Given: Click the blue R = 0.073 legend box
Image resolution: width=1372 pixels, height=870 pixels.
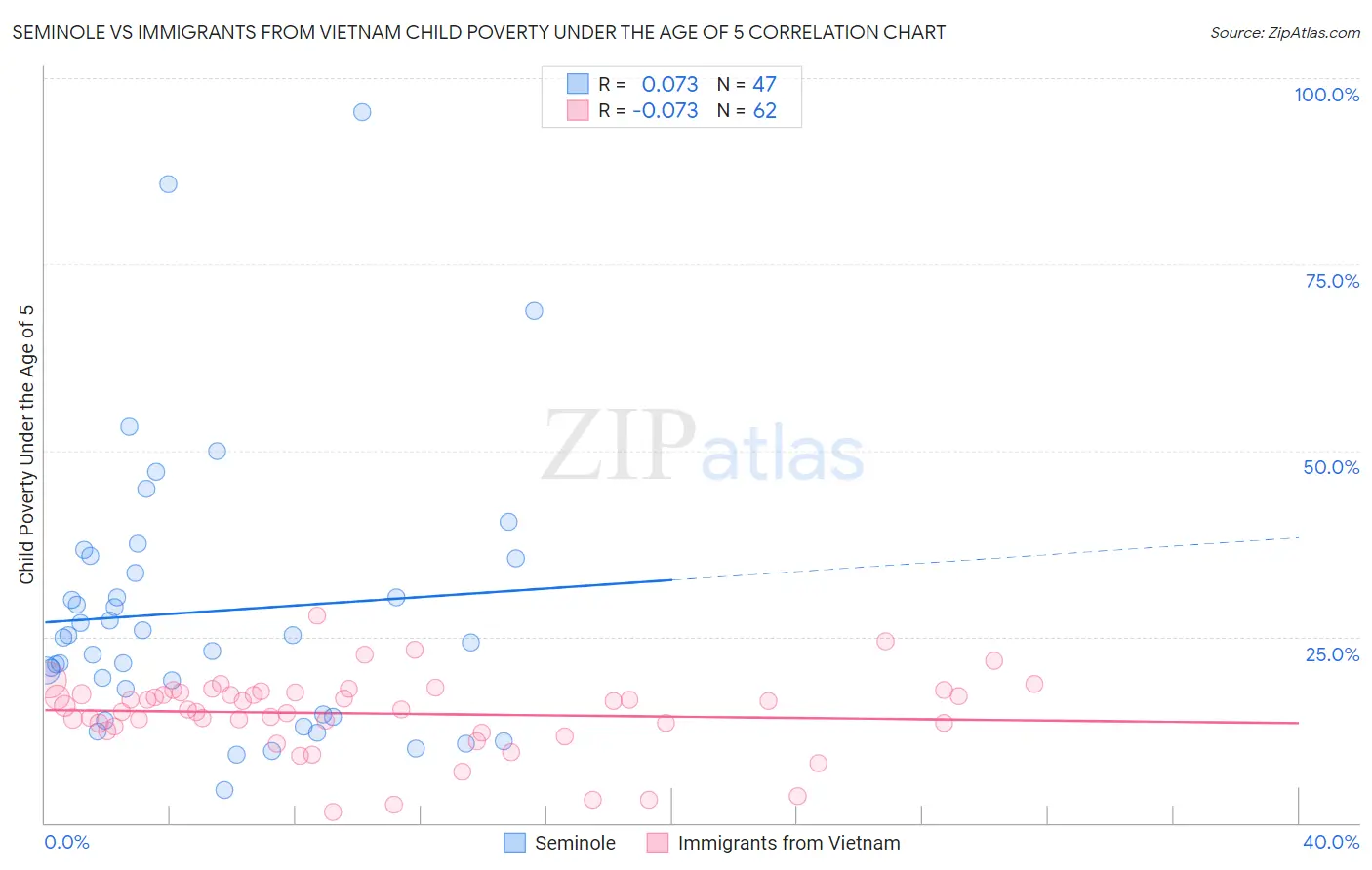Looking at the screenshot, I should (x=578, y=84).
